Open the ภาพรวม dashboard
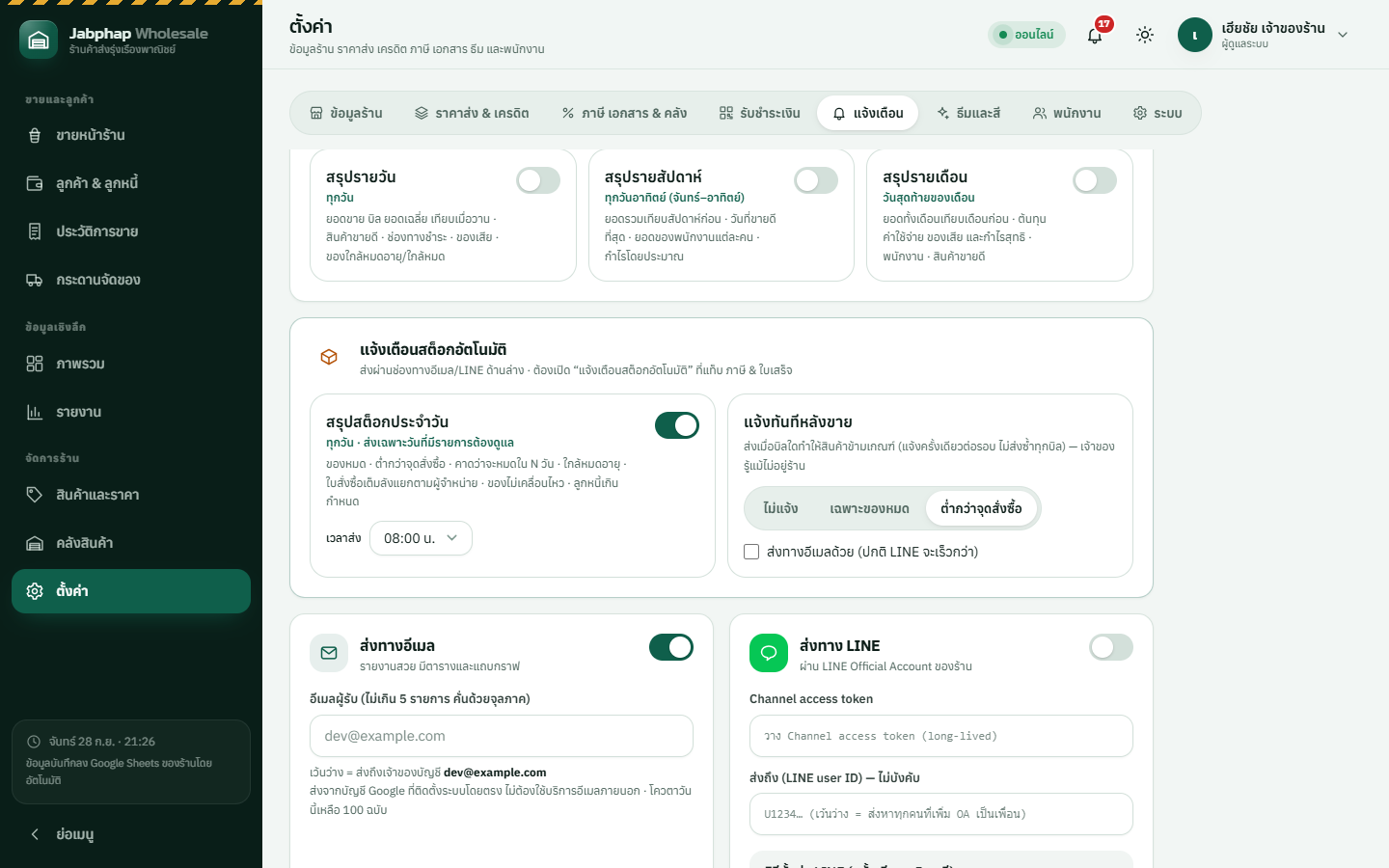The width and height of the screenshot is (1389, 868). click(x=131, y=364)
